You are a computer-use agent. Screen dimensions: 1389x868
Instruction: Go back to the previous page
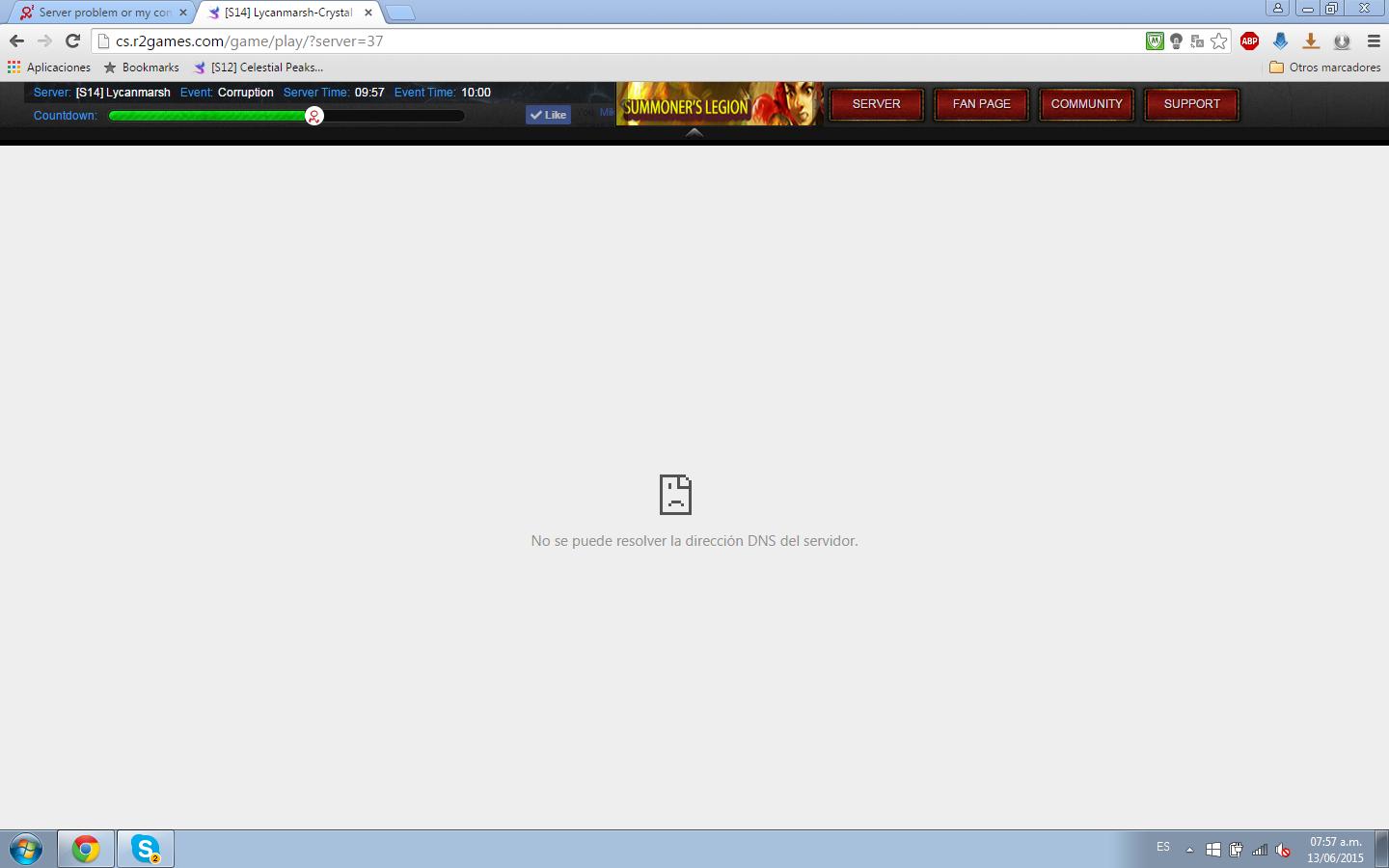point(16,41)
